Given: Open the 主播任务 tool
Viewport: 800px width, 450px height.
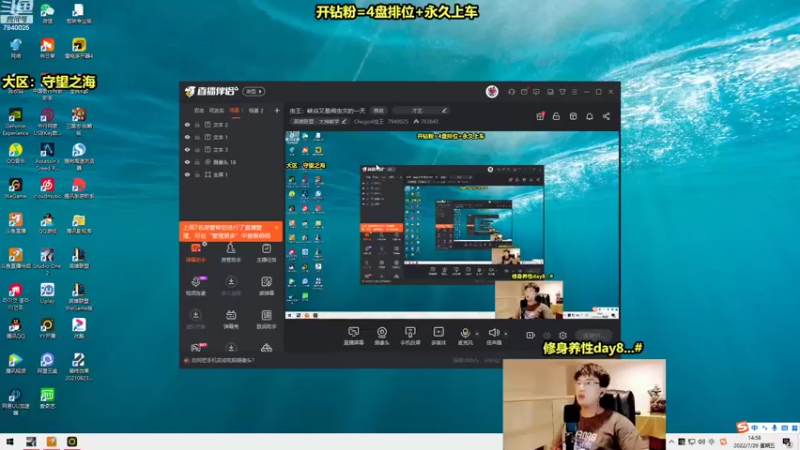Looking at the screenshot, I should click(x=266, y=253).
